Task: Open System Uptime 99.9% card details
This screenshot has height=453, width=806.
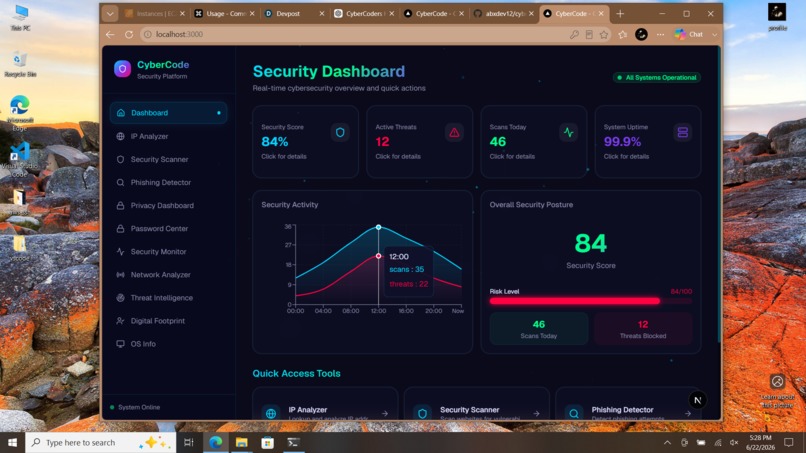Action: click(648, 142)
